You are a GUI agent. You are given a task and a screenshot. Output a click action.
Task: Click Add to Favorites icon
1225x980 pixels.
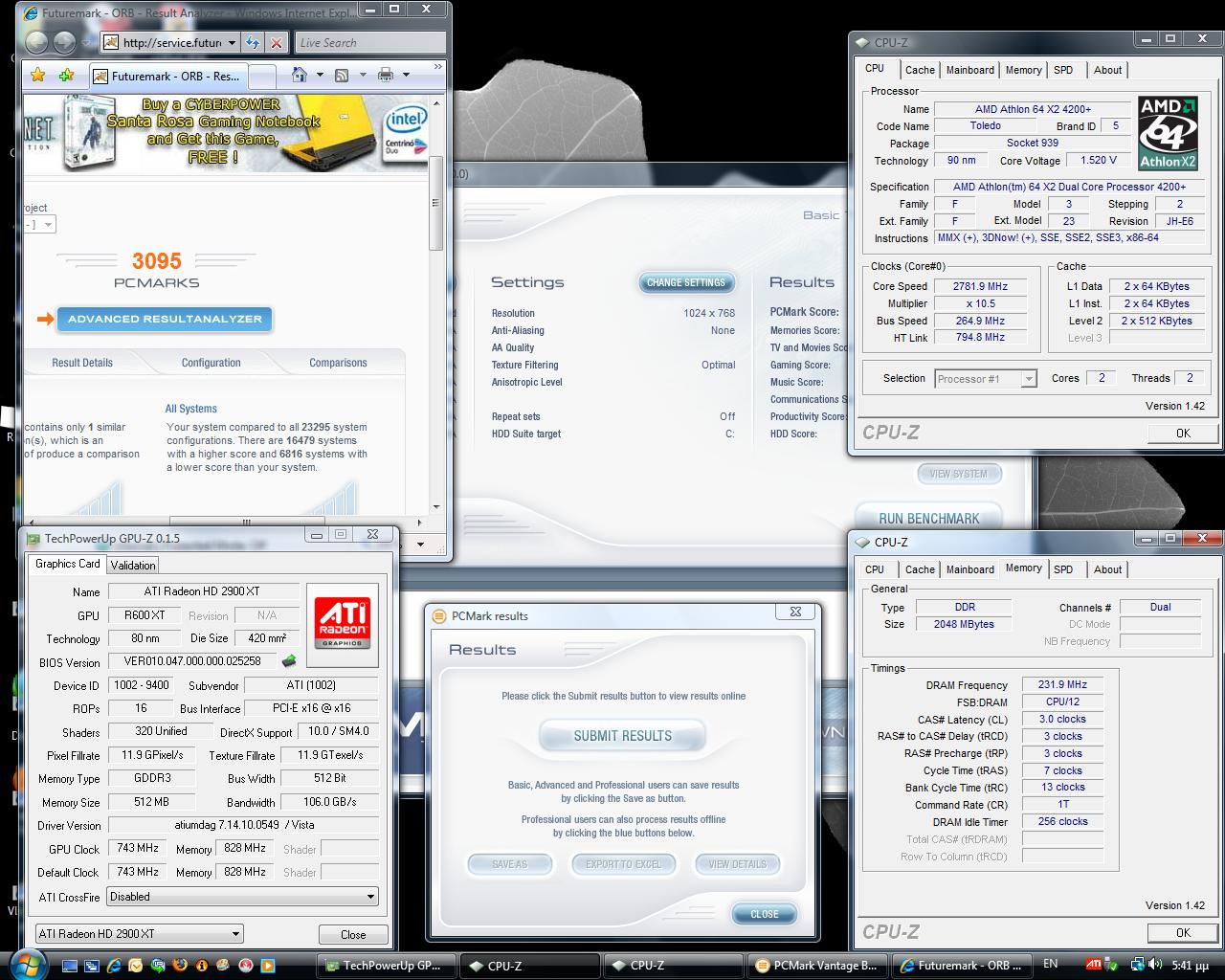coord(65,75)
